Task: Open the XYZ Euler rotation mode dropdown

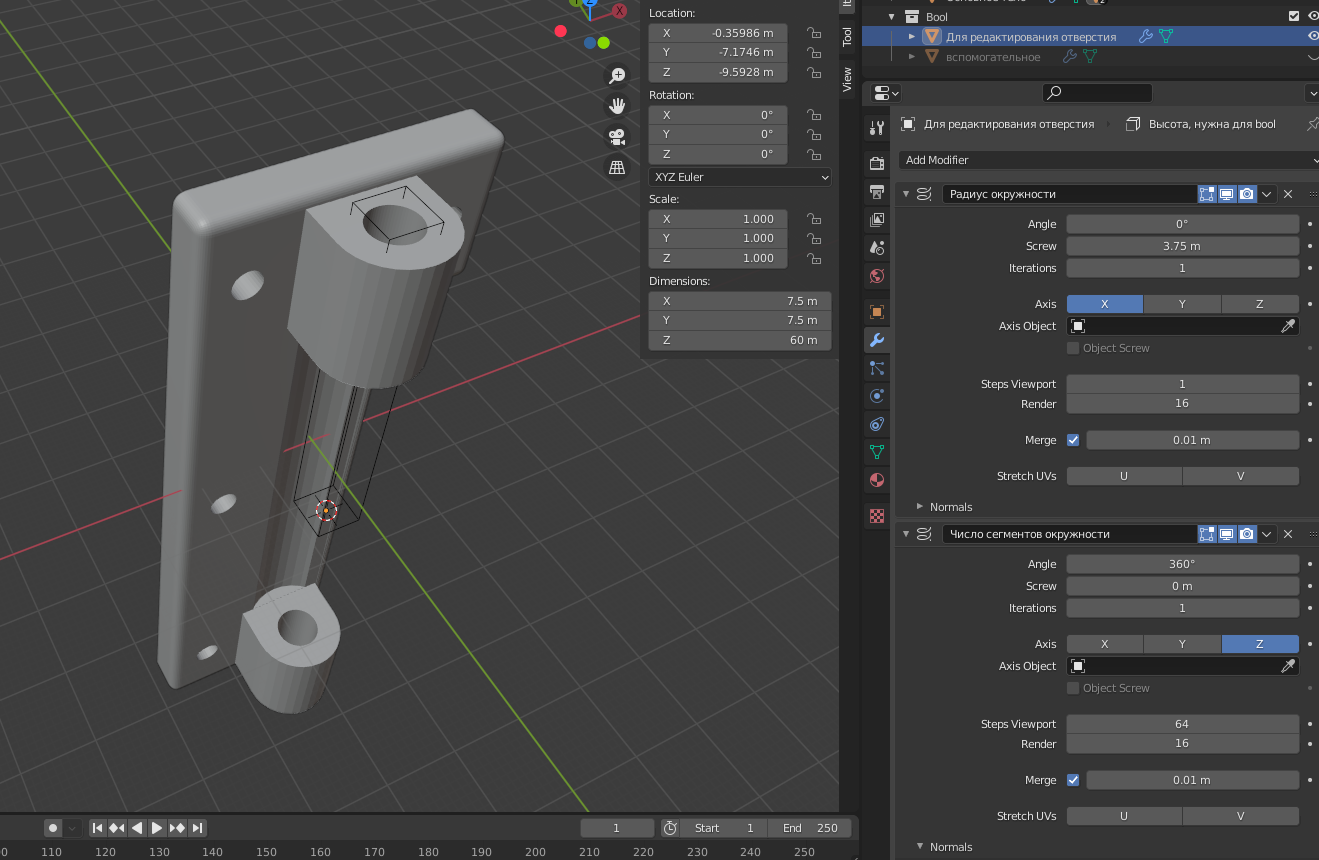Action: pyautogui.click(x=740, y=177)
